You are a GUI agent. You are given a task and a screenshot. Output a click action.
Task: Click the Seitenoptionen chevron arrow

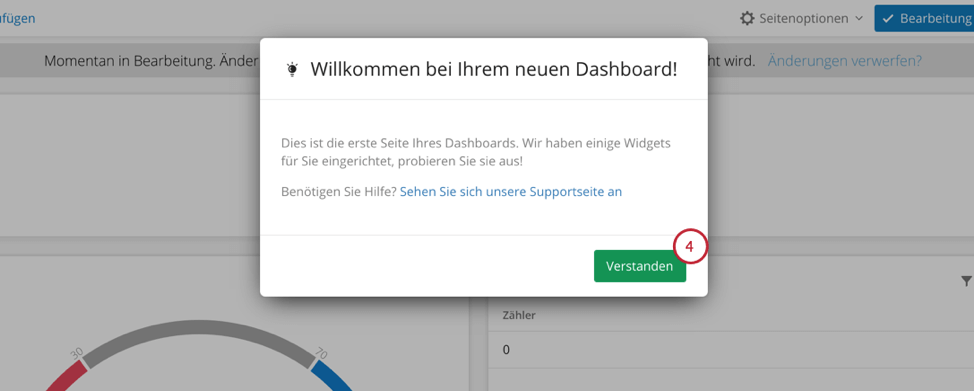click(x=859, y=19)
